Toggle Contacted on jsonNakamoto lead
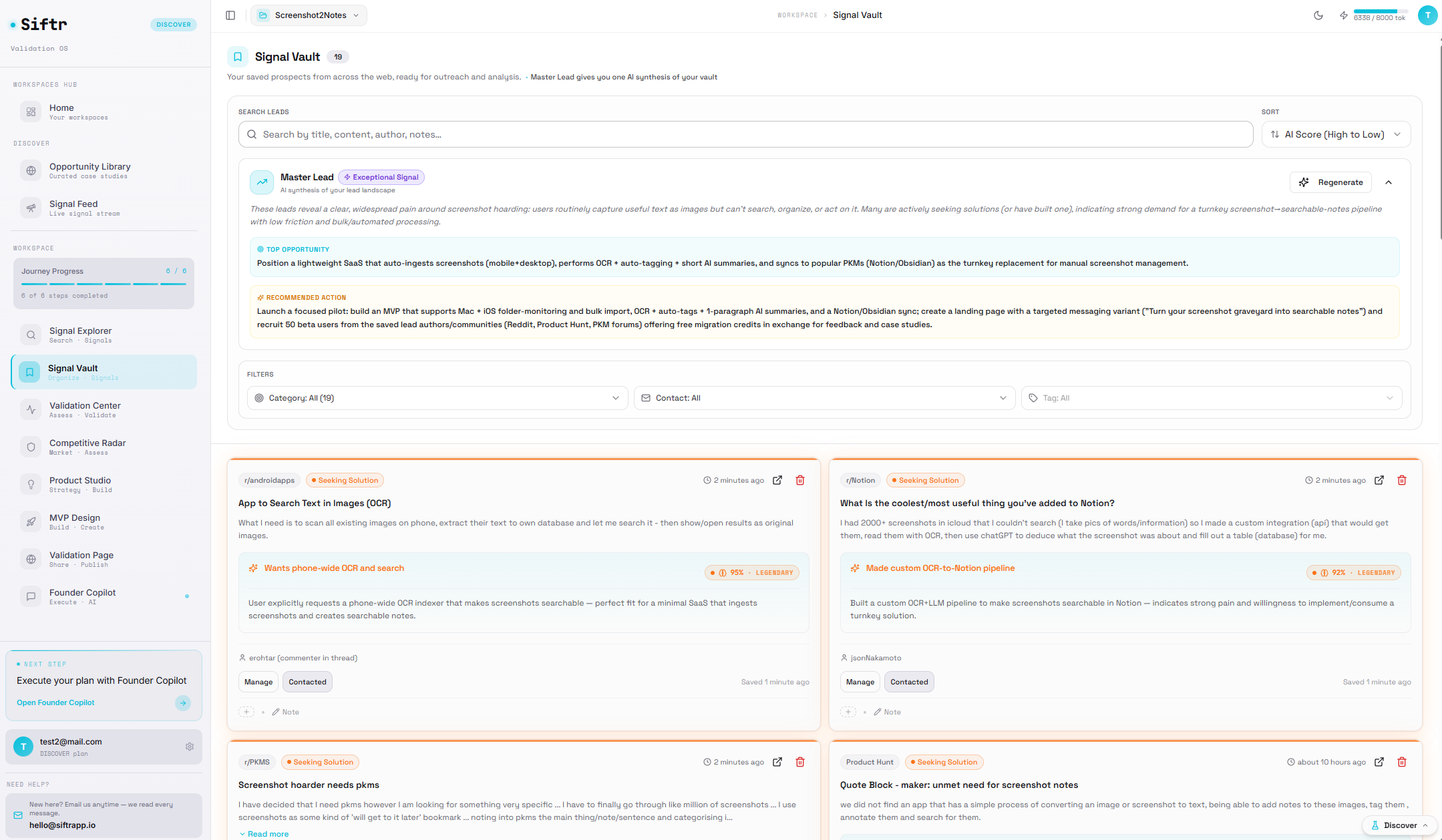 click(908, 682)
